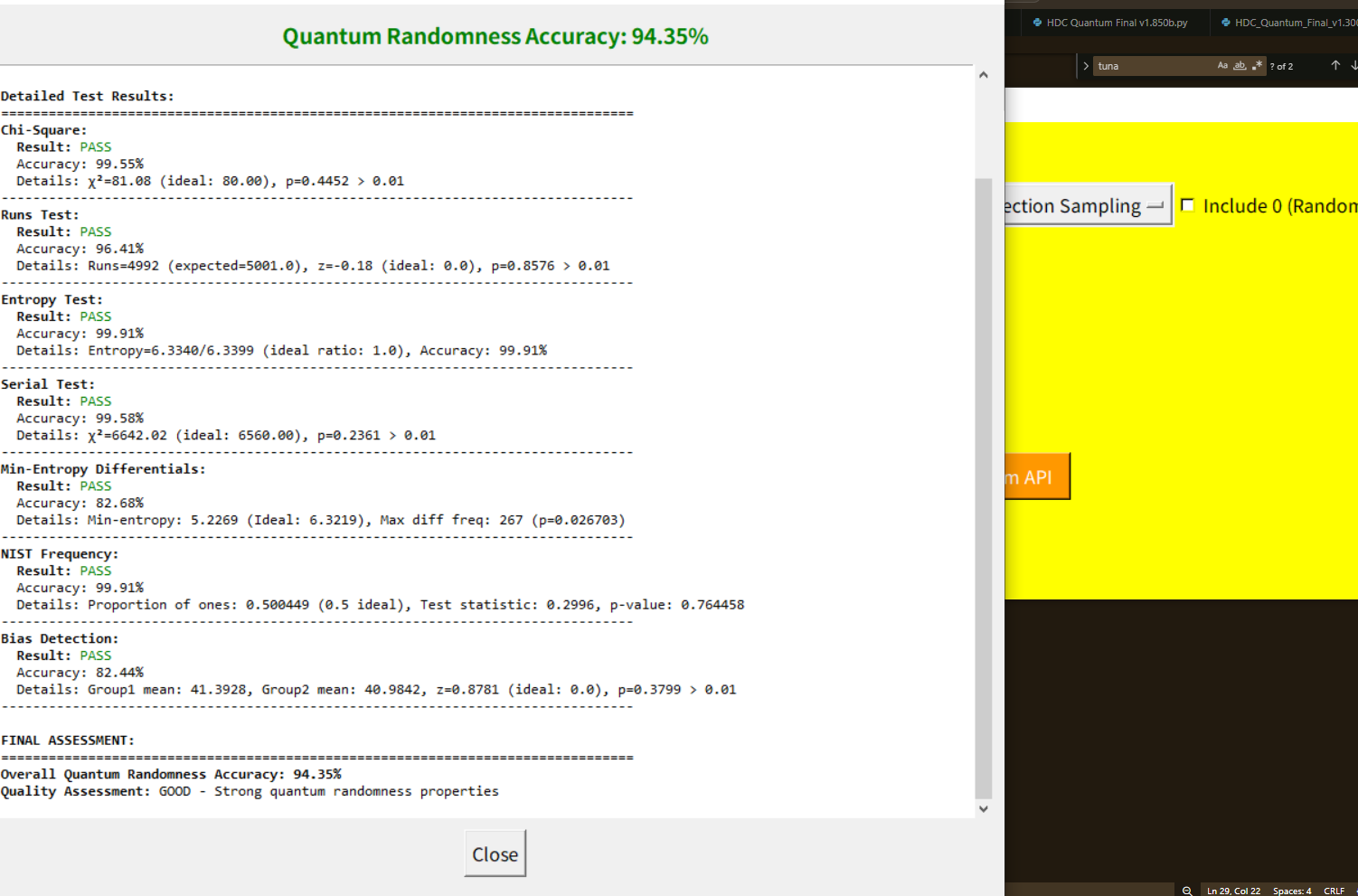
Task: Click Quality Assessment: GOOD line
Action: (250, 791)
